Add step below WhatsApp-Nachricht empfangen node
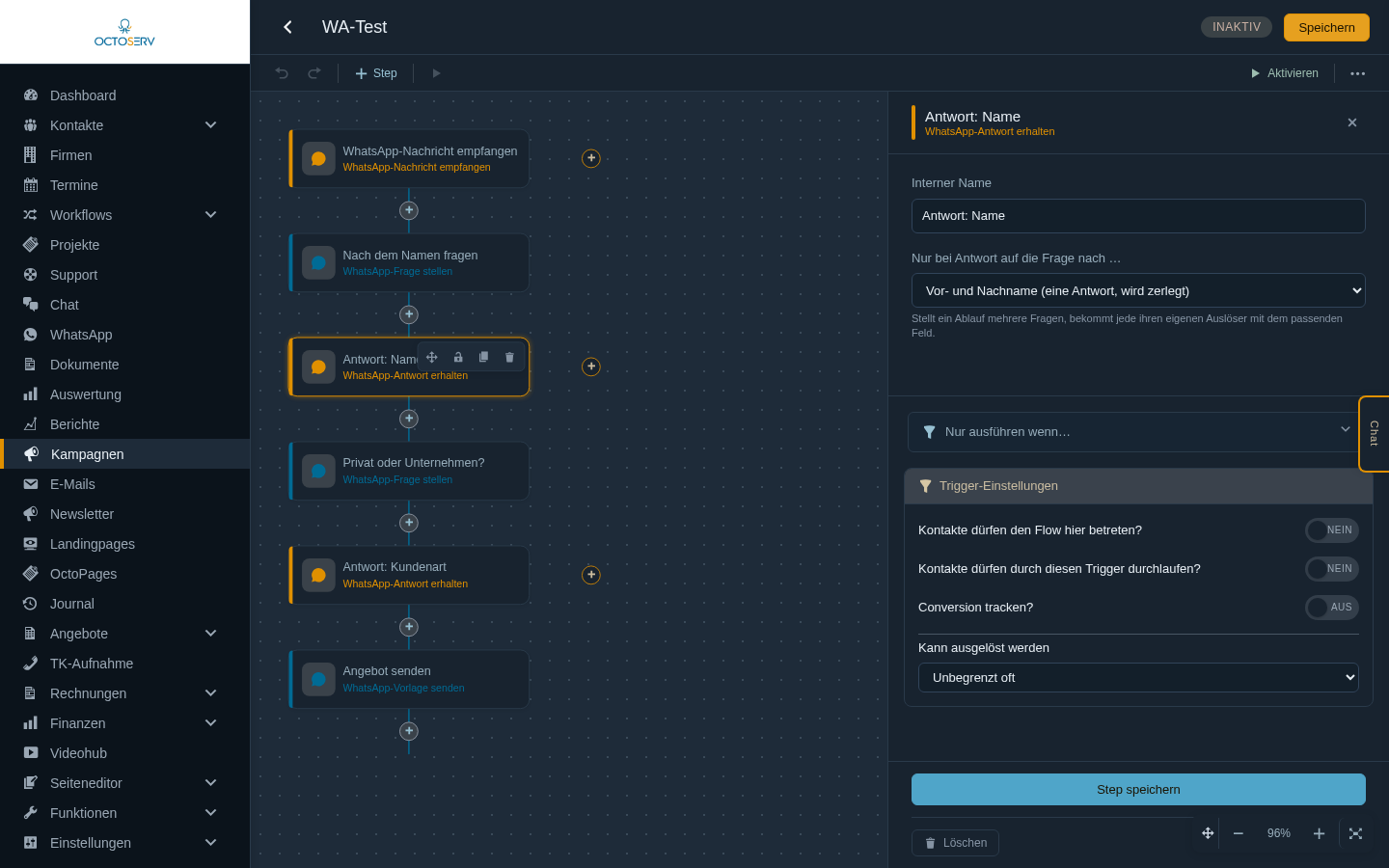 click(x=409, y=210)
